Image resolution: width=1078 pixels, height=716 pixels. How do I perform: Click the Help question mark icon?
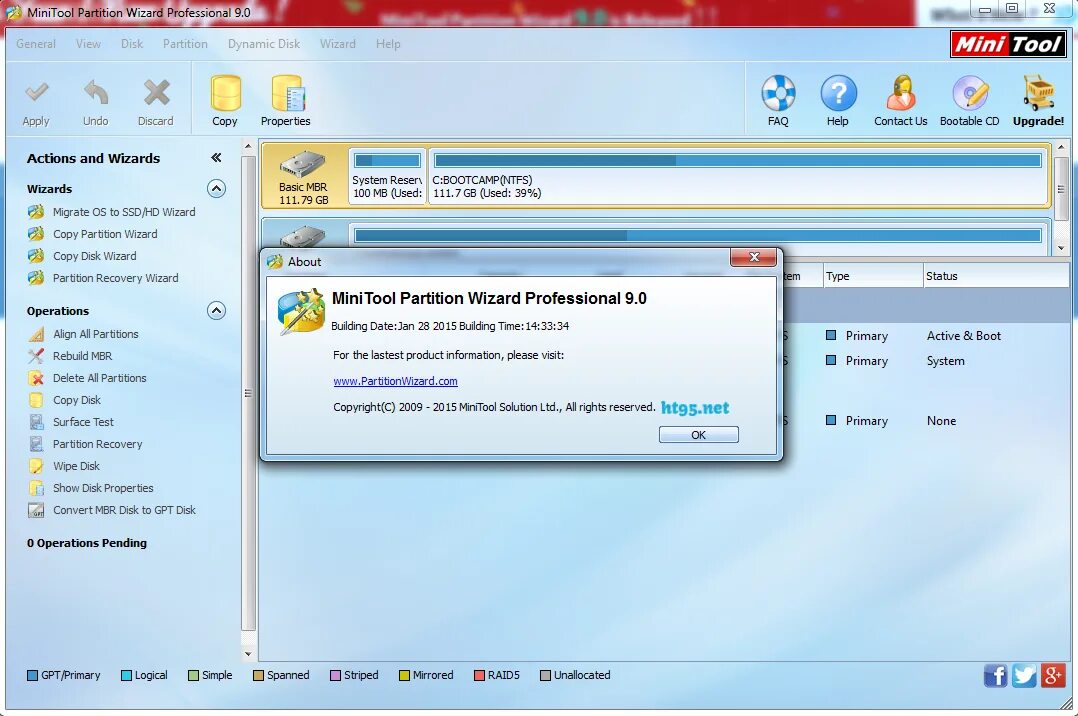click(838, 93)
